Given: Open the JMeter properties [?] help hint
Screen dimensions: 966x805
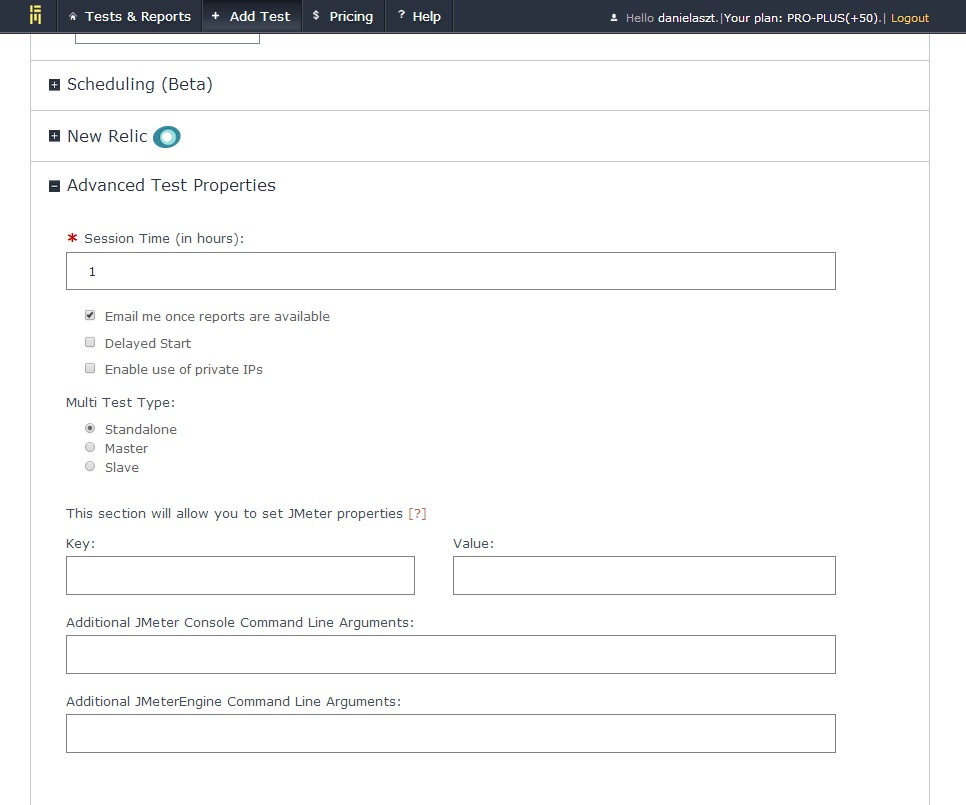Looking at the screenshot, I should (x=417, y=514).
